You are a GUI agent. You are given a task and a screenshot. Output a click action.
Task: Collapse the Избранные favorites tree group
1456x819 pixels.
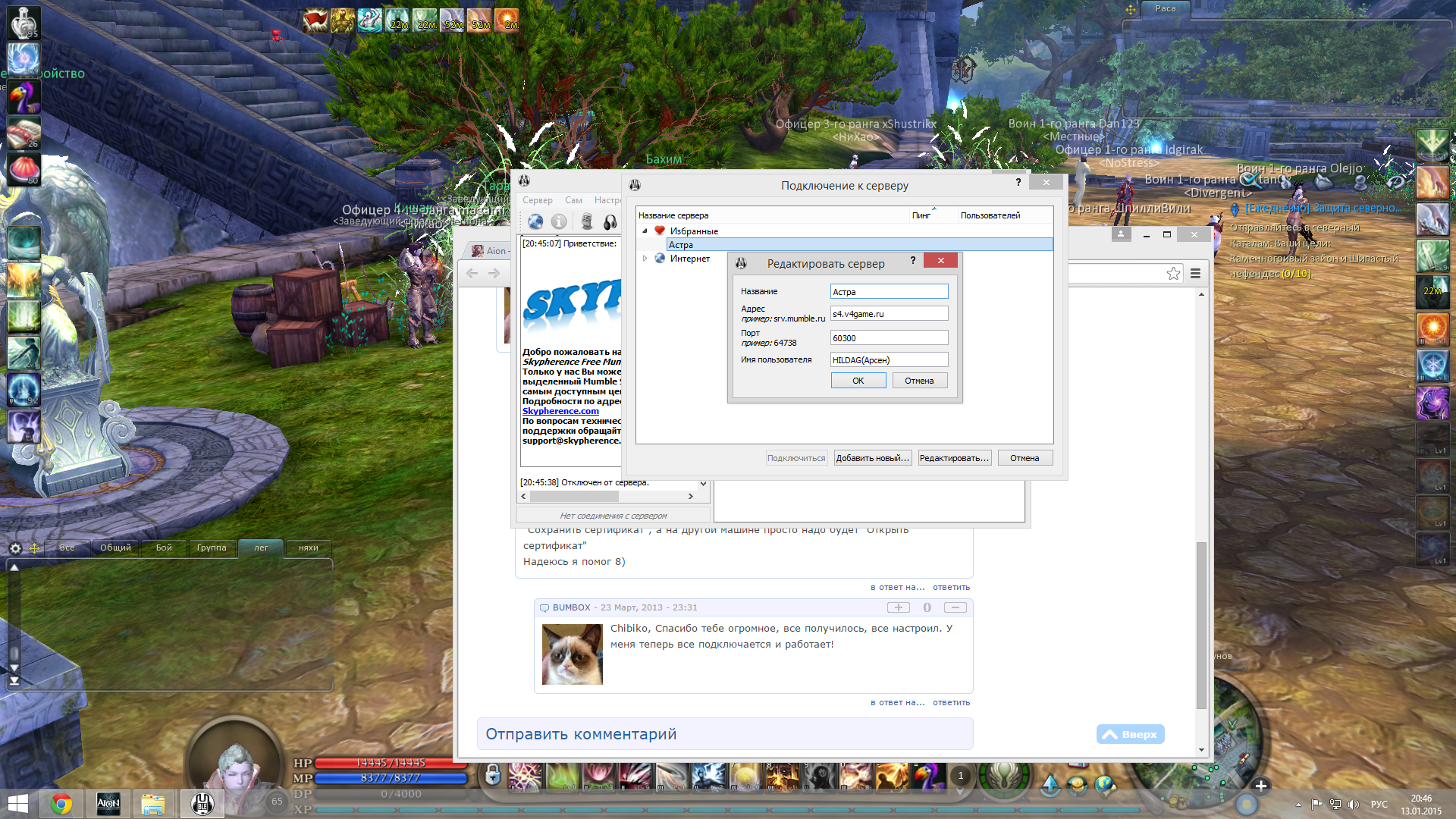(645, 231)
